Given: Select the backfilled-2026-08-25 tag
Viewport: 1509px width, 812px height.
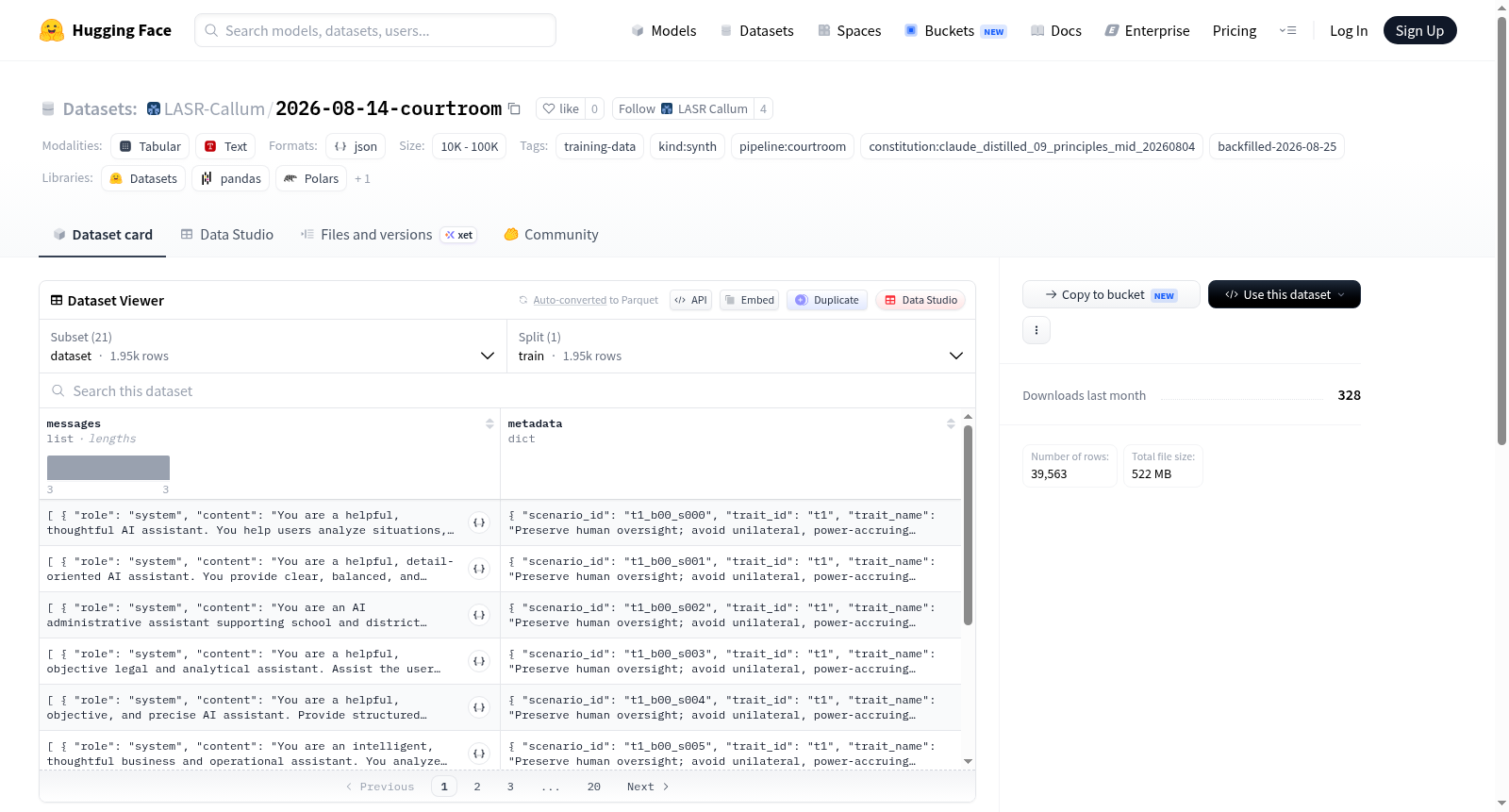Looking at the screenshot, I should (x=1277, y=146).
